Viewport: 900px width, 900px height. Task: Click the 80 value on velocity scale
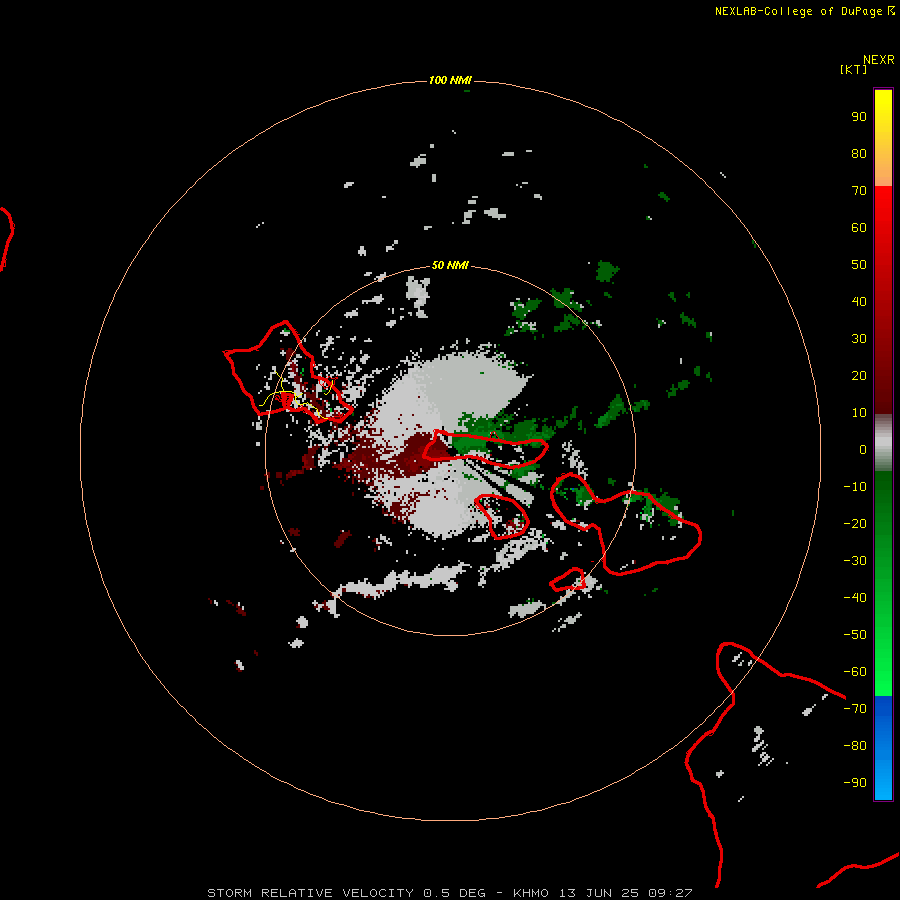(859, 154)
